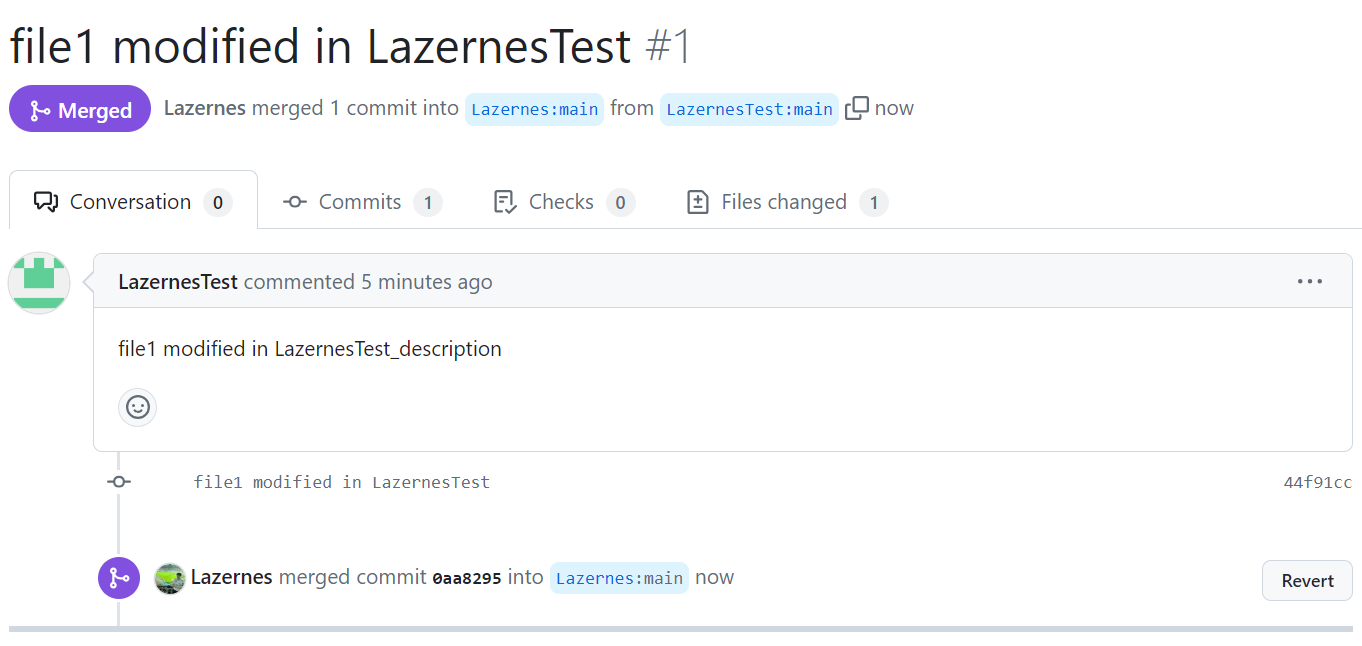Copy head branch name with copy icon

pos(857,108)
